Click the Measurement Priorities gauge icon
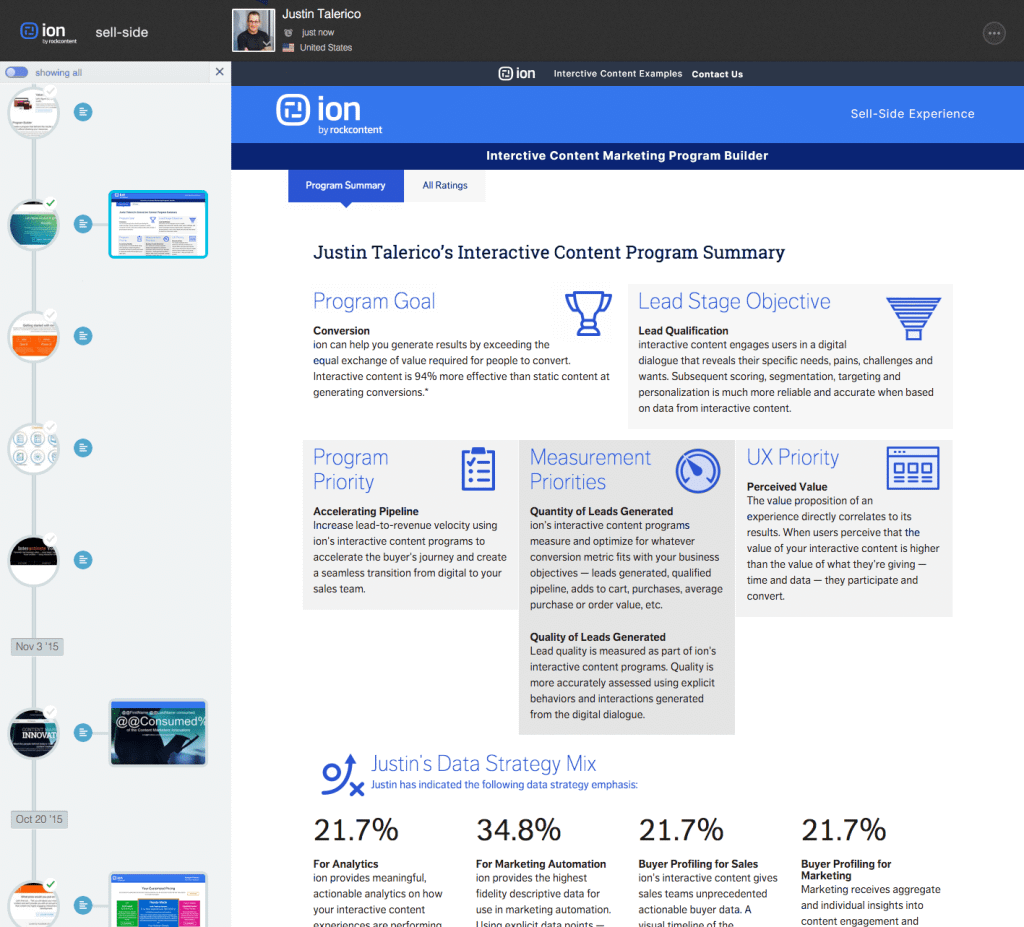The height and width of the screenshot is (927, 1024). point(697,470)
